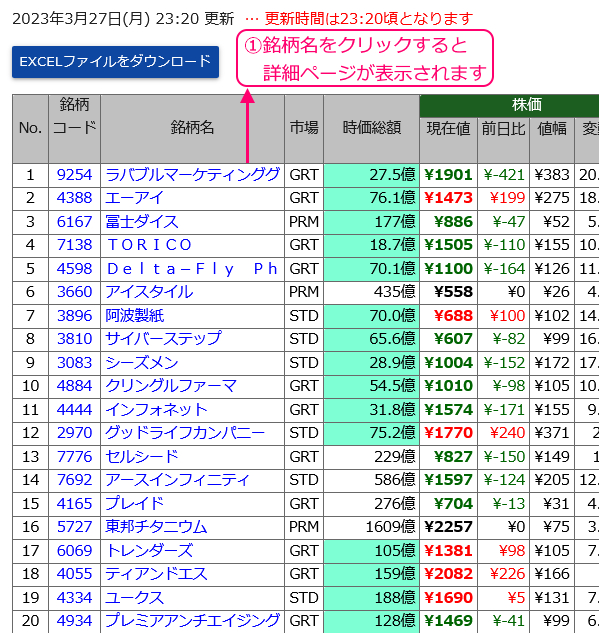Open stock code 4165 link
The image size is (599, 633).
coord(75,503)
